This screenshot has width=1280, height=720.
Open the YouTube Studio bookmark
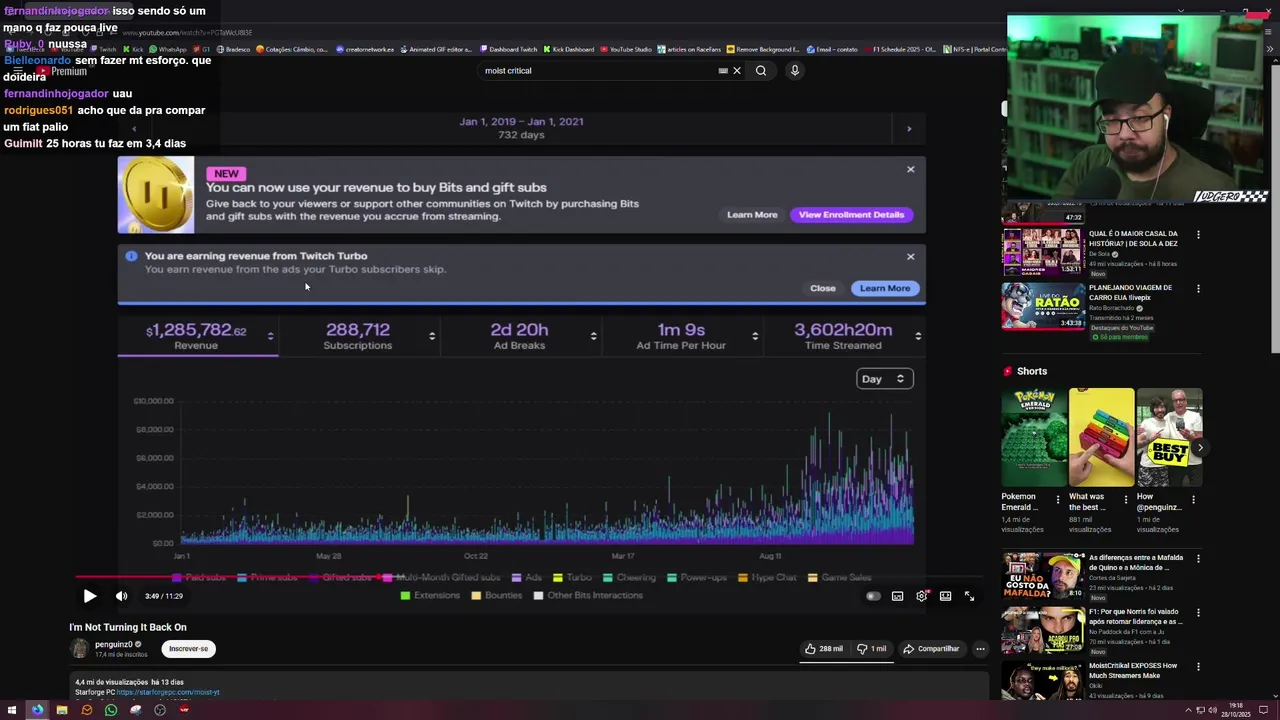626,49
